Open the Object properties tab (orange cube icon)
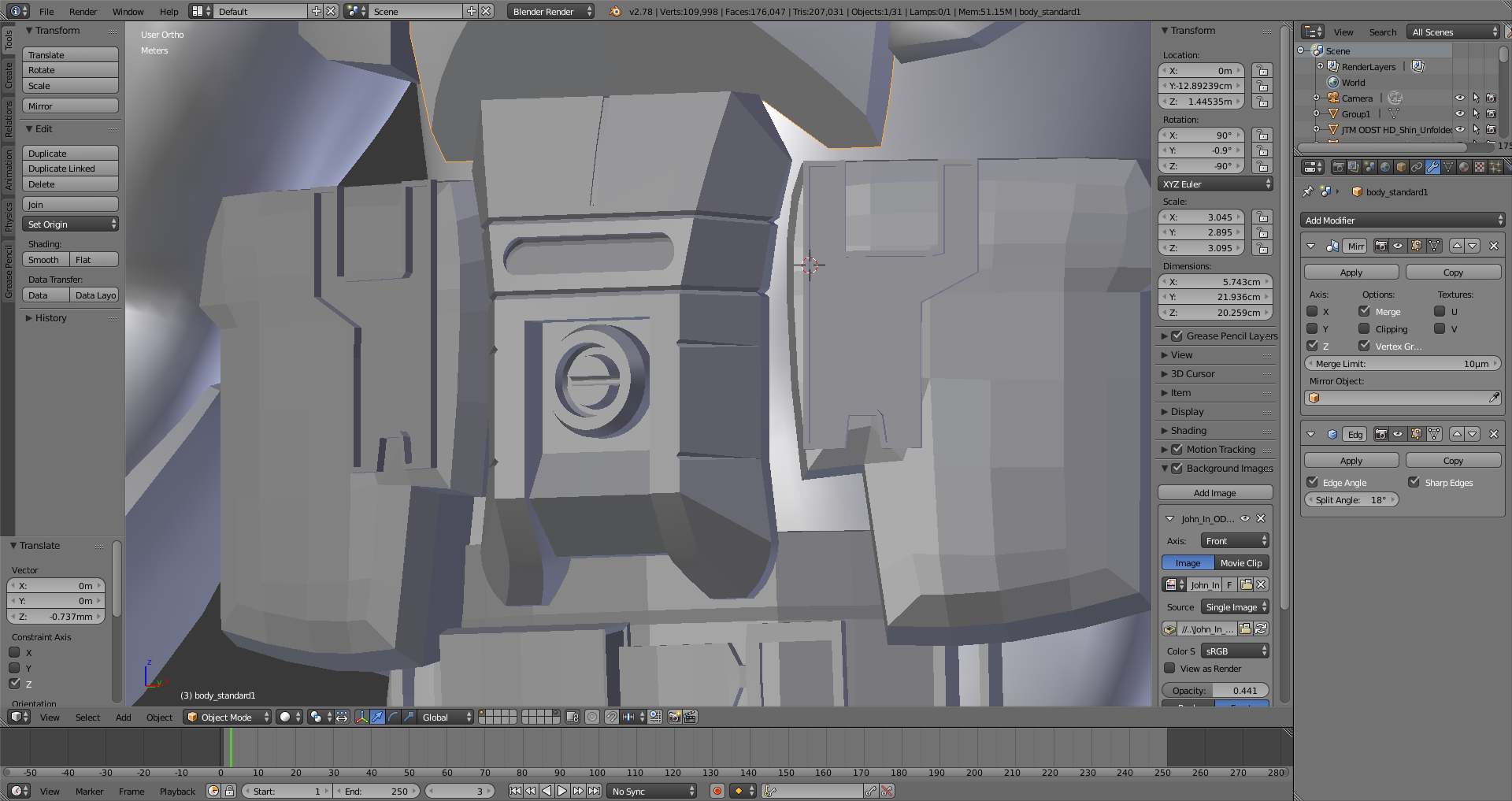Viewport: 1512px width, 801px height. (x=1401, y=167)
